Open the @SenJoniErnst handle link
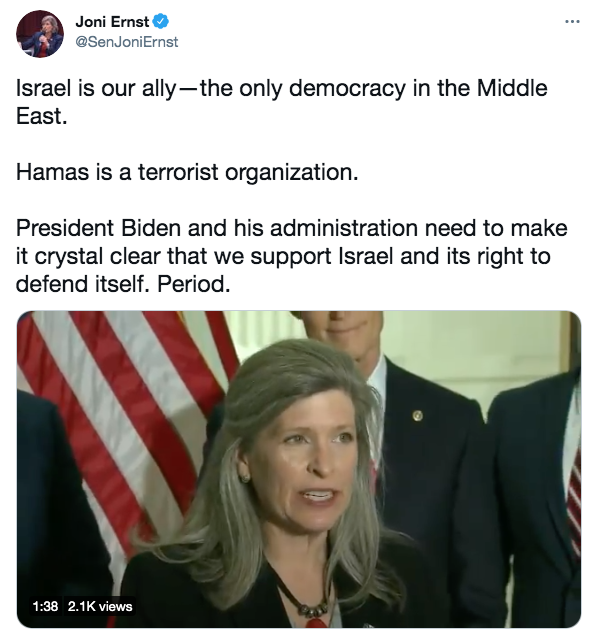 pyautogui.click(x=127, y=42)
